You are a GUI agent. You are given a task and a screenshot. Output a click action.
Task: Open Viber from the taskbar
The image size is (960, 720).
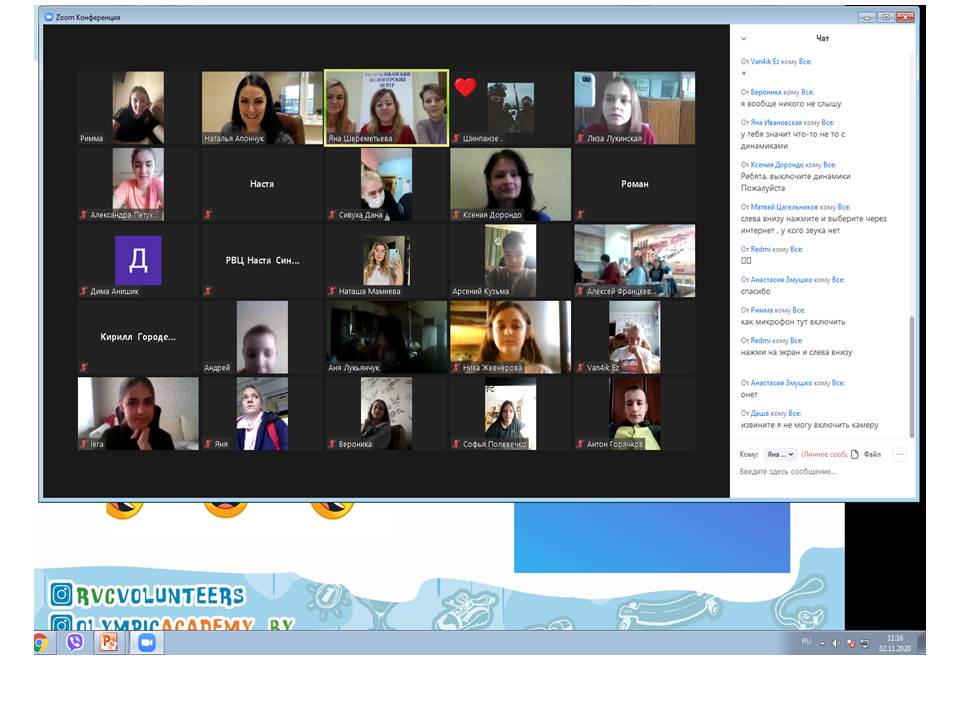(x=74, y=643)
